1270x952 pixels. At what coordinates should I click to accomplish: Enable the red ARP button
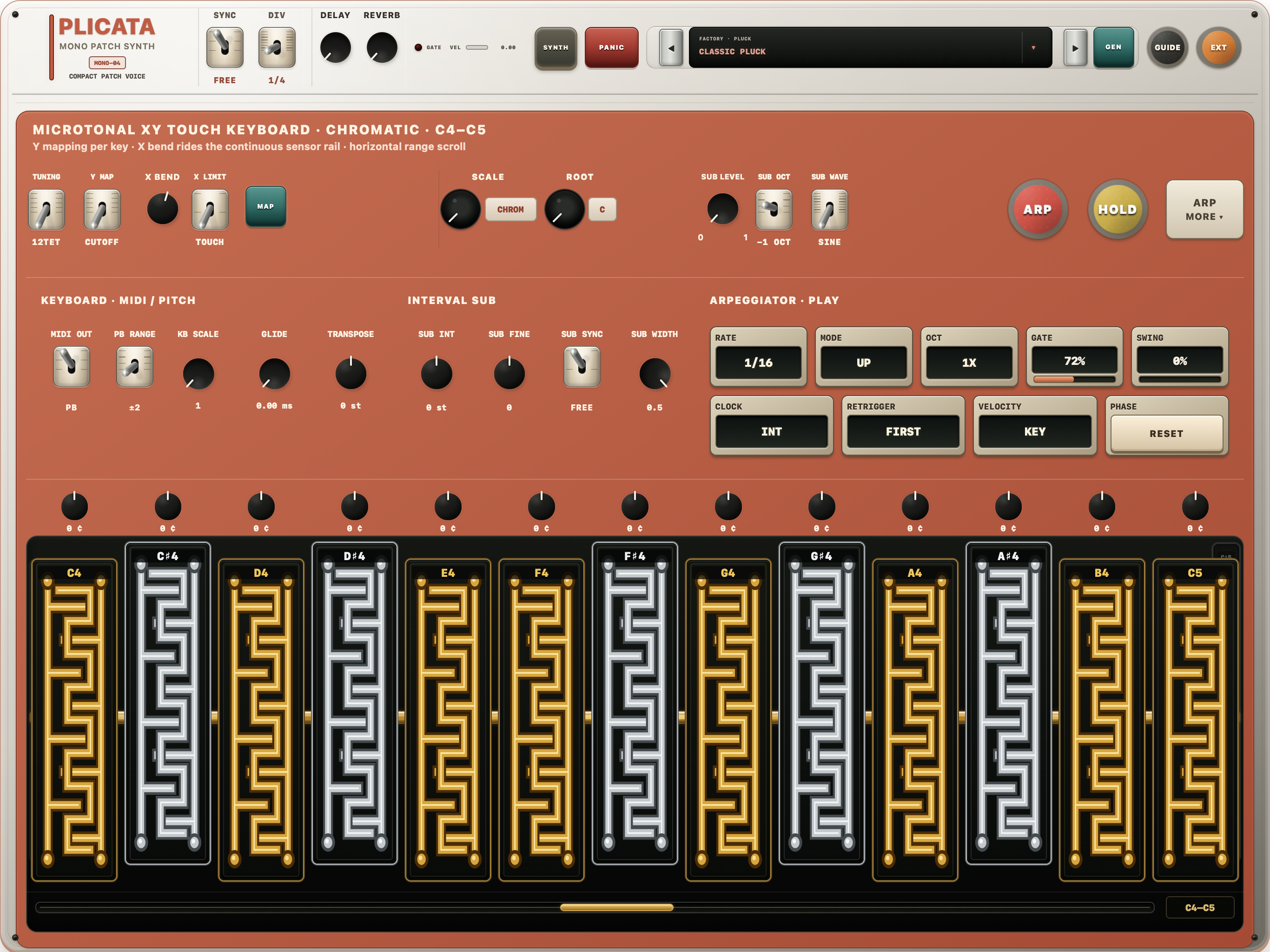tap(1037, 210)
